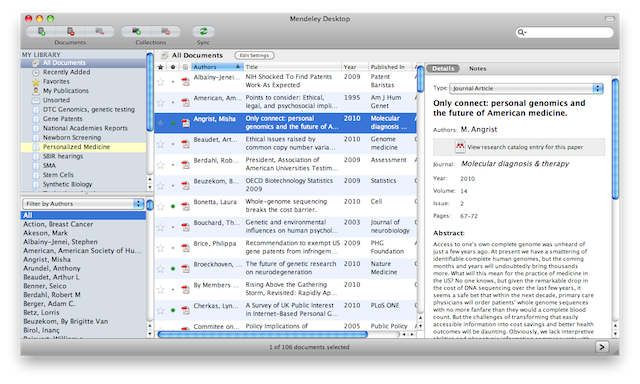Screen dimensions: 640x384
Task: Click the read/unread dot column header
Action: pos(173,67)
